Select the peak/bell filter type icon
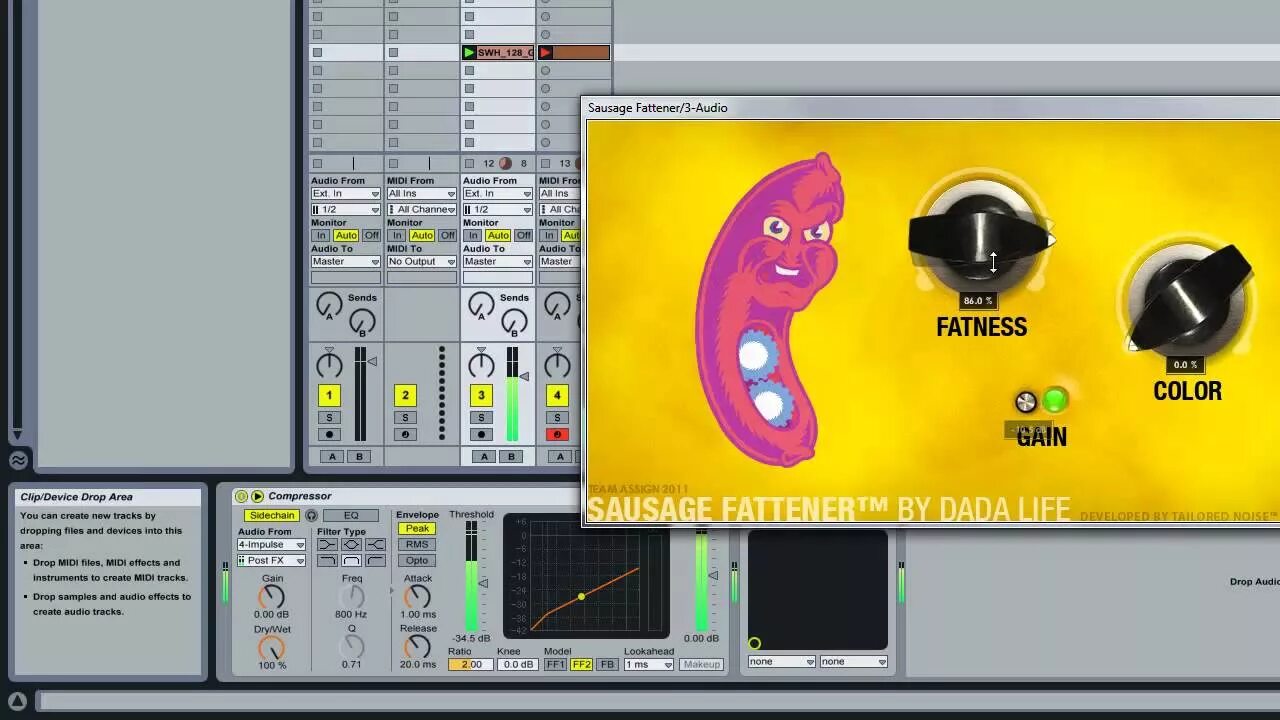1280x720 pixels. [x=351, y=545]
